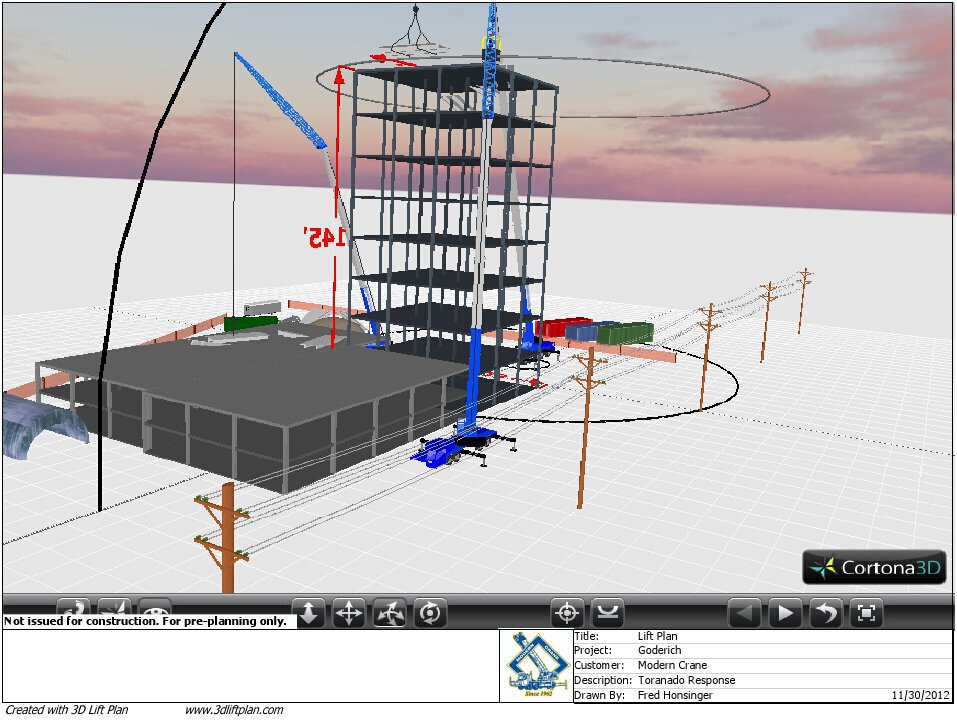The height and width of the screenshot is (720, 957).
Task: Restore the original view with undo arrow
Action: 826,612
